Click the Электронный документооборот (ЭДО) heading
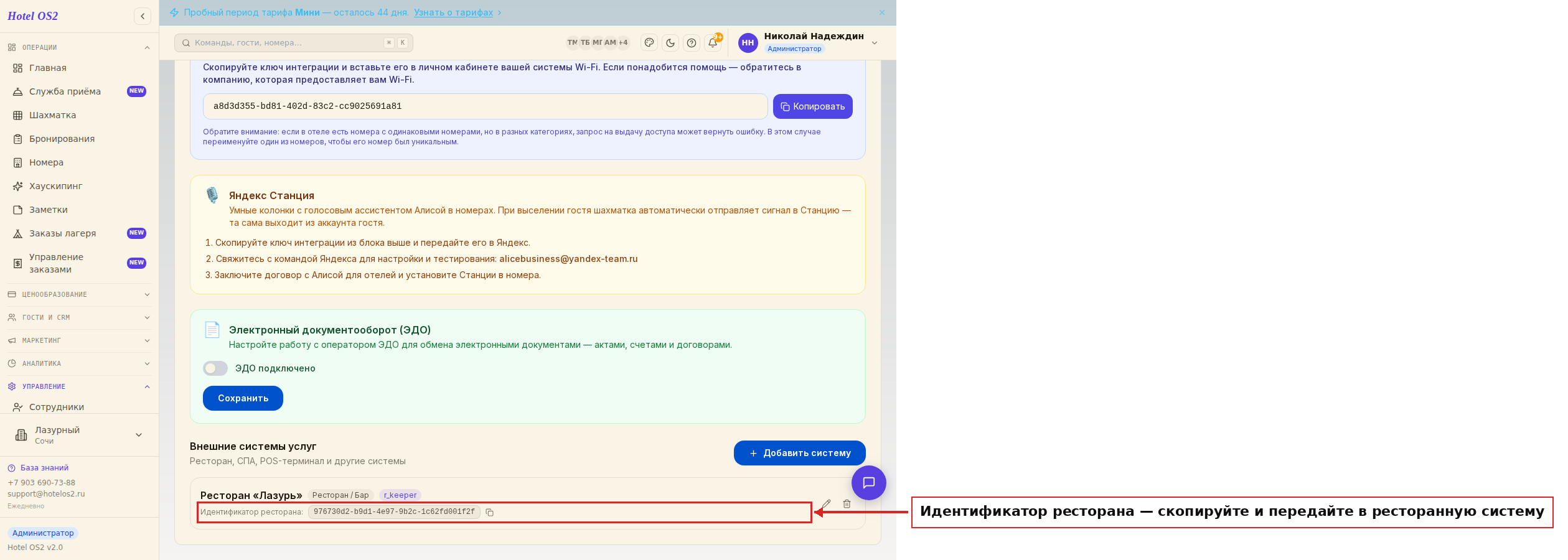The width and height of the screenshot is (1568, 560). (330, 330)
